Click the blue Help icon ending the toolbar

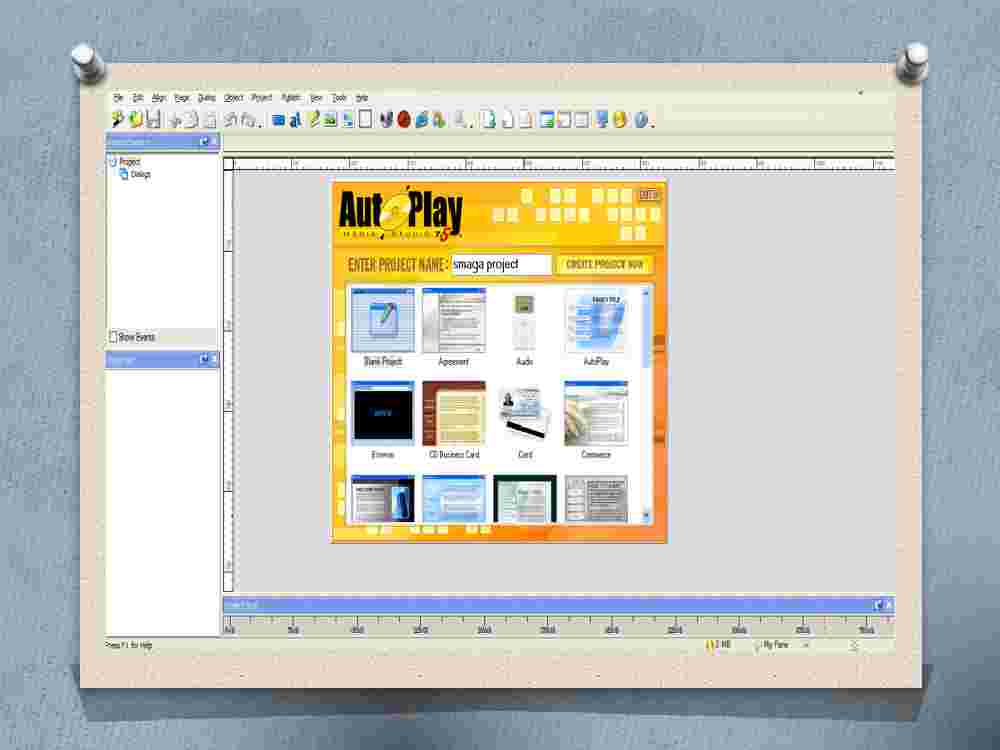[641, 120]
